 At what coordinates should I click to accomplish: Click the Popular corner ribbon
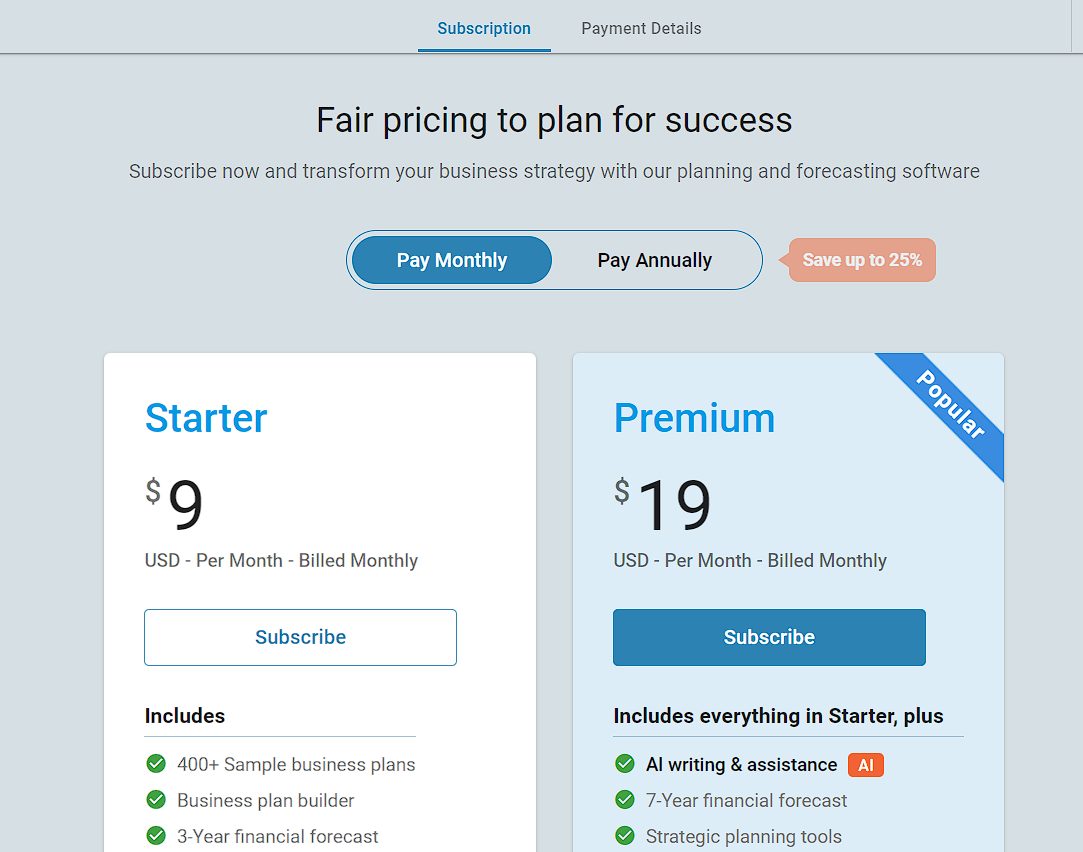click(x=950, y=415)
